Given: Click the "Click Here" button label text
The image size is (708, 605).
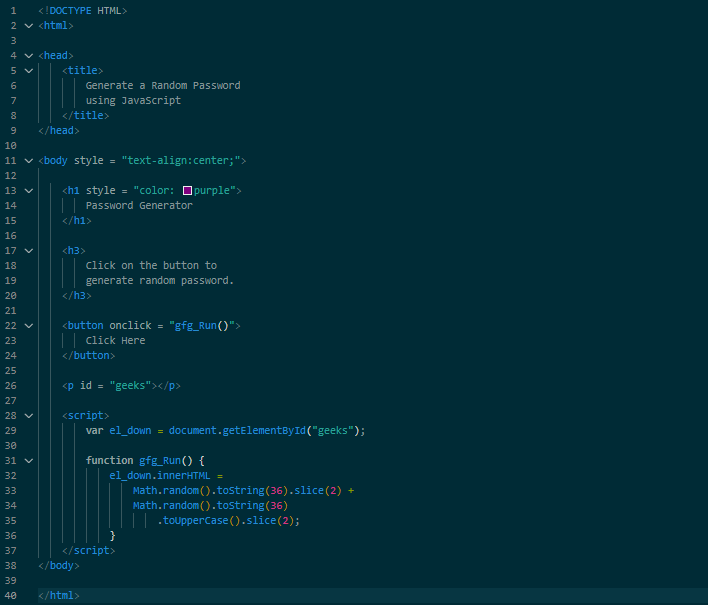Looking at the screenshot, I should point(116,340).
